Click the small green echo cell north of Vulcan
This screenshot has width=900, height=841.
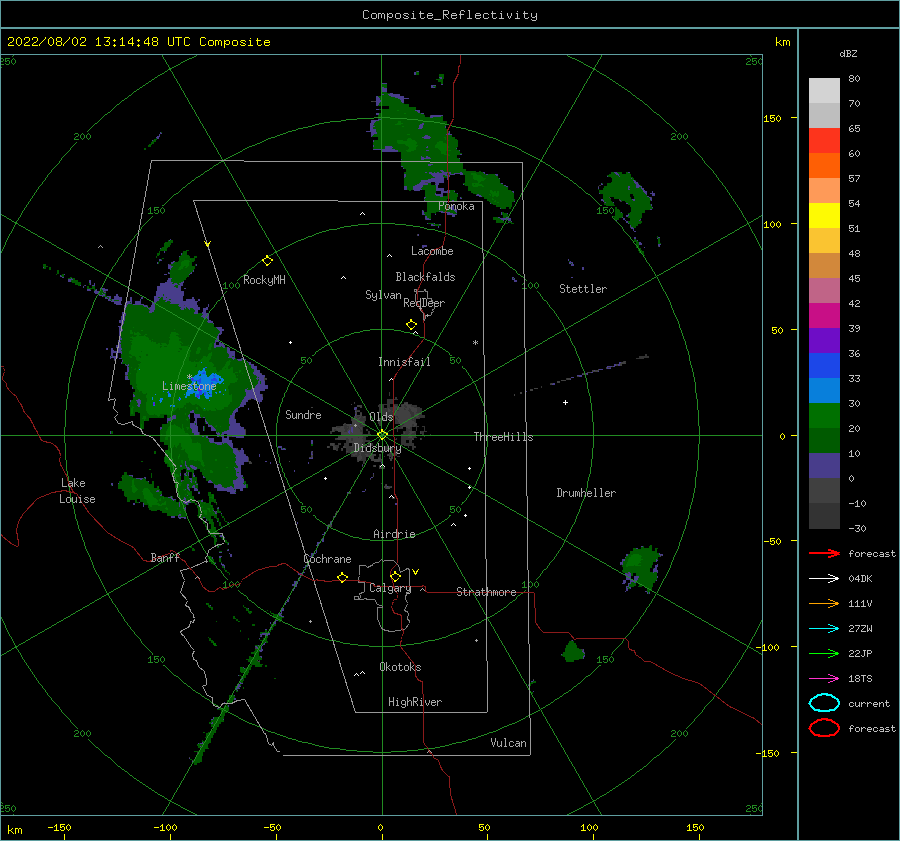pos(573,652)
